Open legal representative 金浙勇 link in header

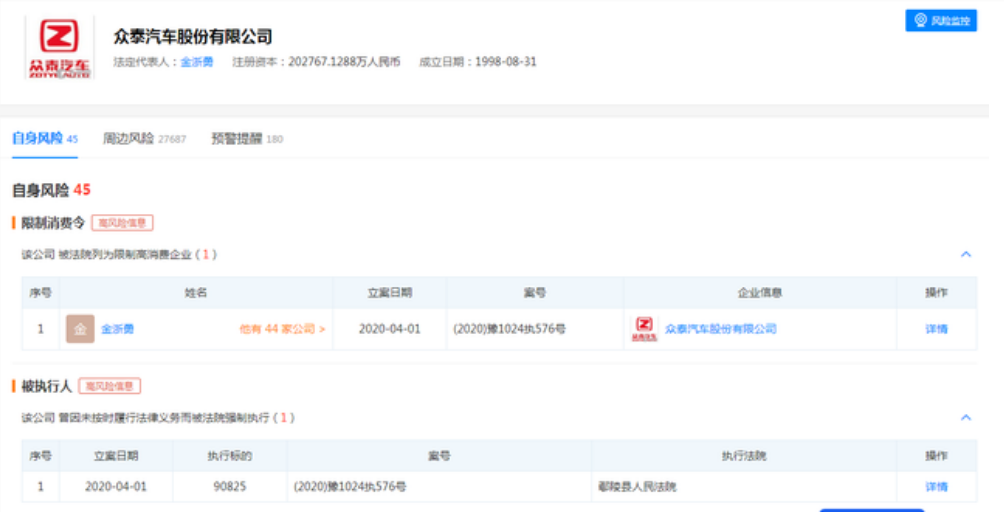click(197, 62)
